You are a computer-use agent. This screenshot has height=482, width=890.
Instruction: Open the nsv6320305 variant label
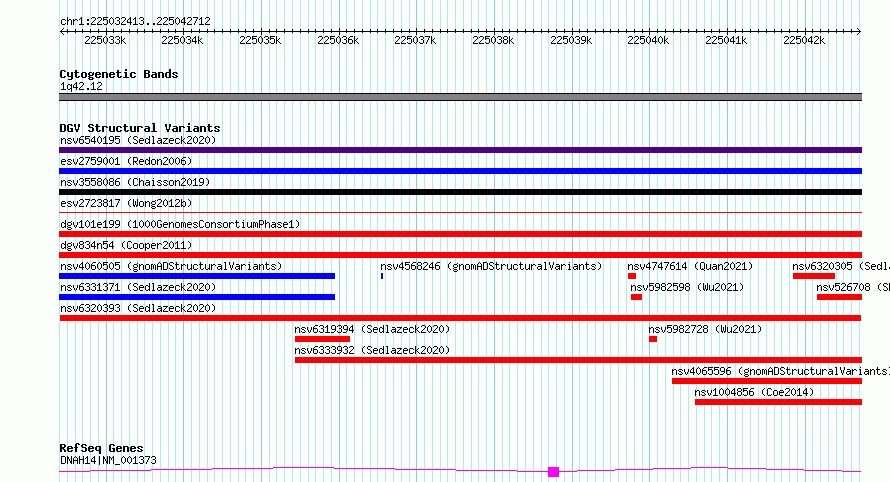coord(841,266)
